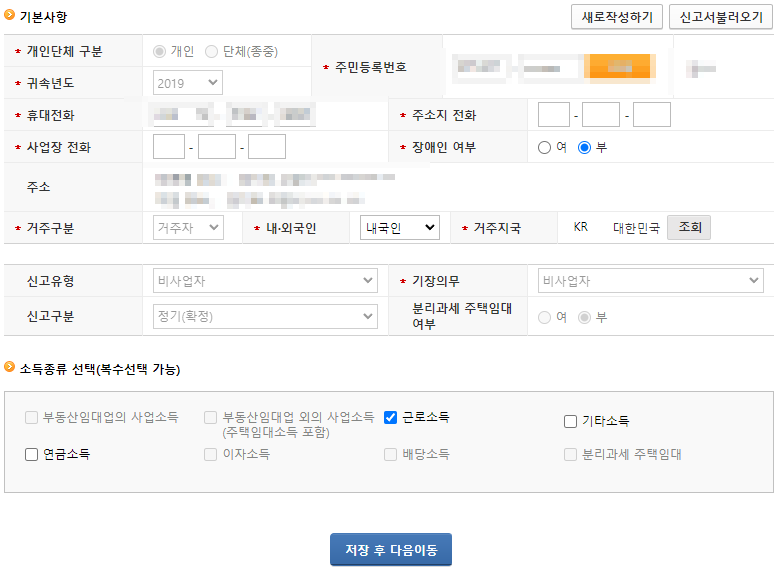The height and width of the screenshot is (586, 783).
Task: Click 저장 후 다음이동 button
Action: (391, 550)
